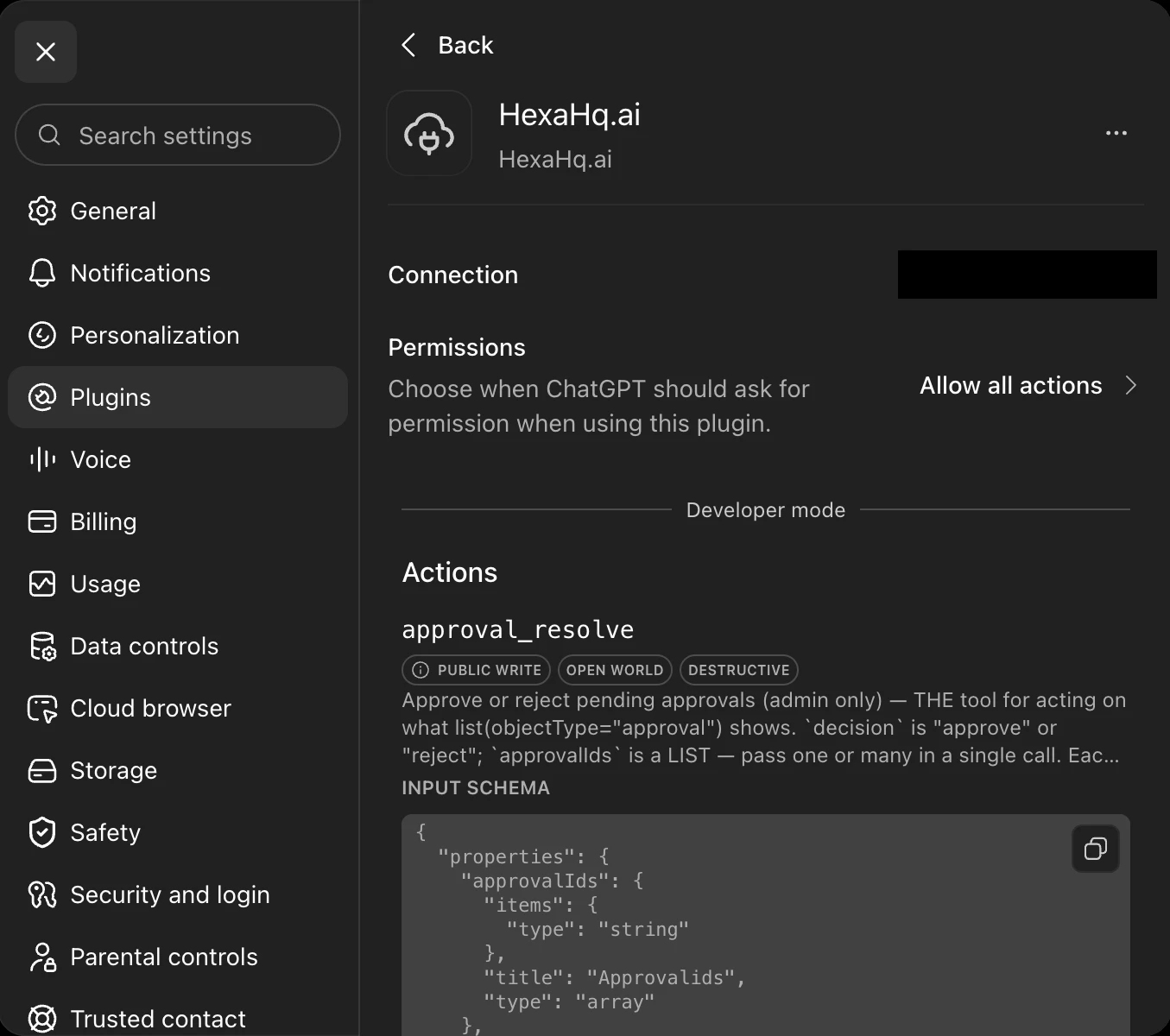Click the Voice waveform icon
Viewport: 1170px width, 1036px height.
42,459
